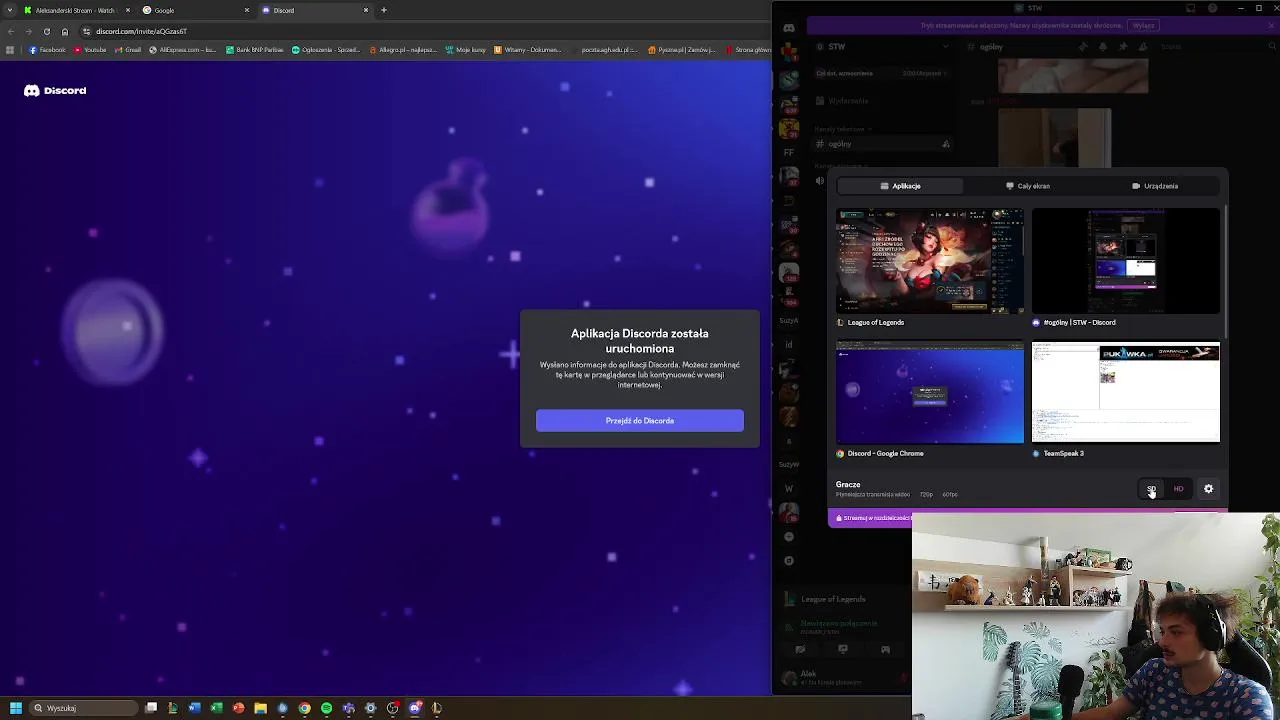Invite people to ogólny channel icon
Viewport: 1280px width, 720px height.
(x=946, y=144)
